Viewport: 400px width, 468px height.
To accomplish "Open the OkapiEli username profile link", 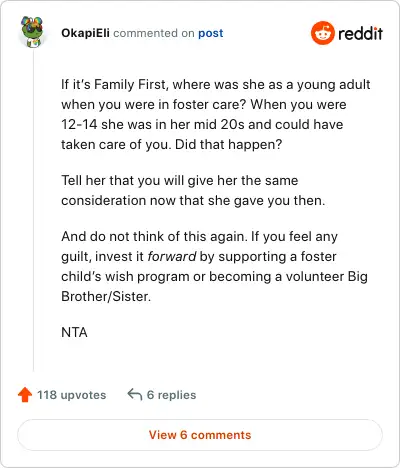I will tap(85, 33).
